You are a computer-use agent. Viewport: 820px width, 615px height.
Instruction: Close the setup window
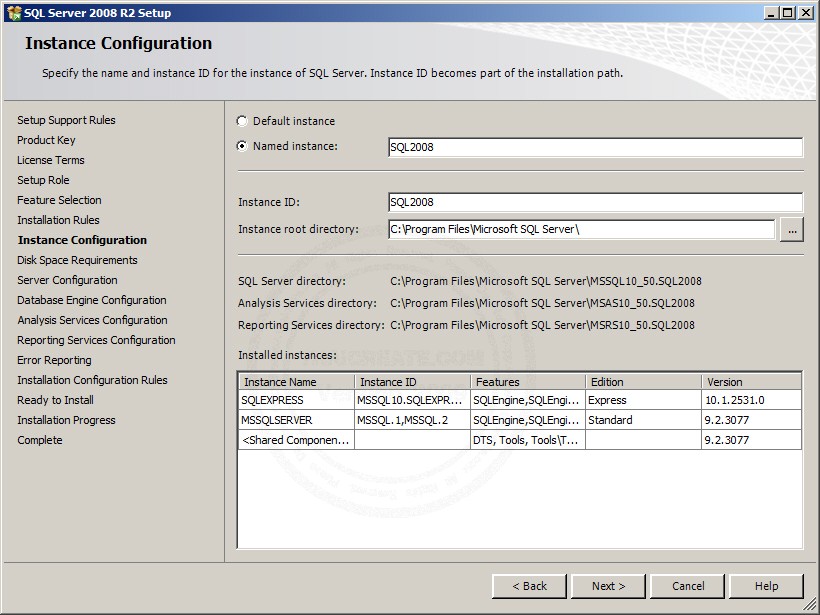(x=805, y=13)
